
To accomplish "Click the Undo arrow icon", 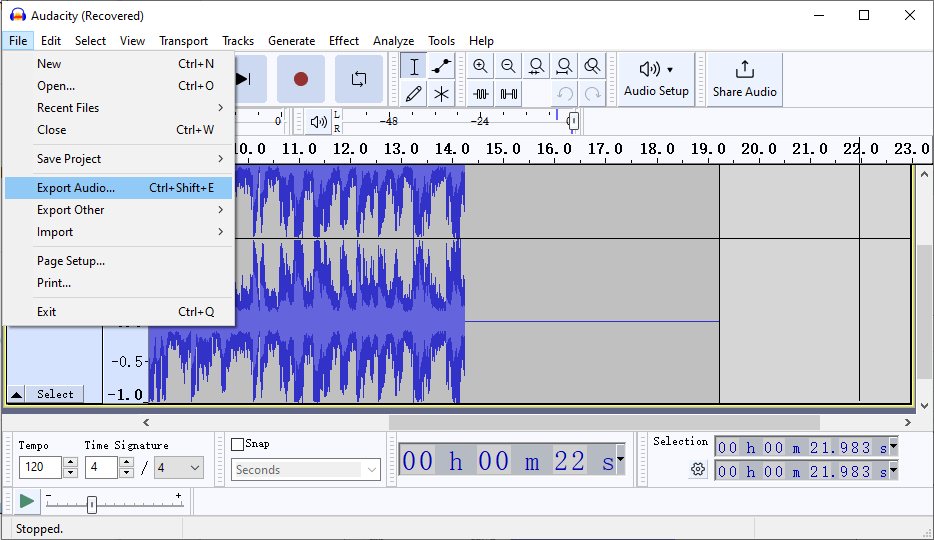I will 564,93.
